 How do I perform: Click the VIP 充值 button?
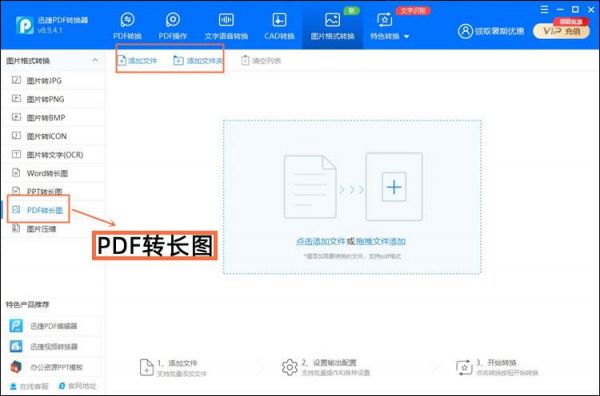pos(561,31)
